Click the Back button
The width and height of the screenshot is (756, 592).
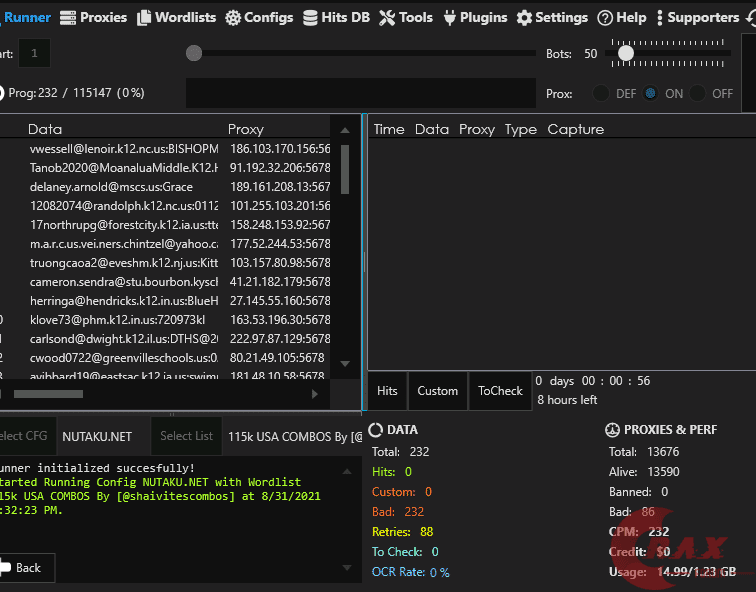point(27,568)
